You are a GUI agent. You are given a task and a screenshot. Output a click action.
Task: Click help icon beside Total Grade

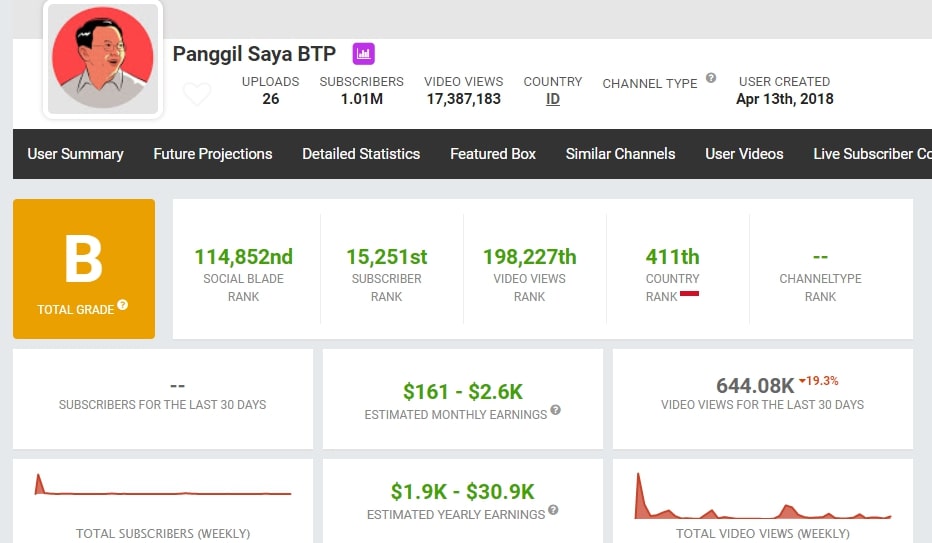(122, 305)
